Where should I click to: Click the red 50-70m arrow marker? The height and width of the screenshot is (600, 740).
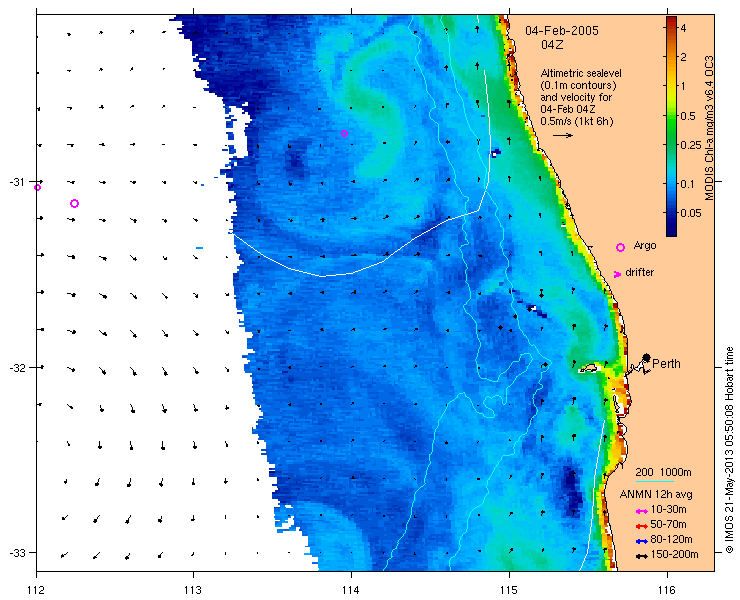641,526
